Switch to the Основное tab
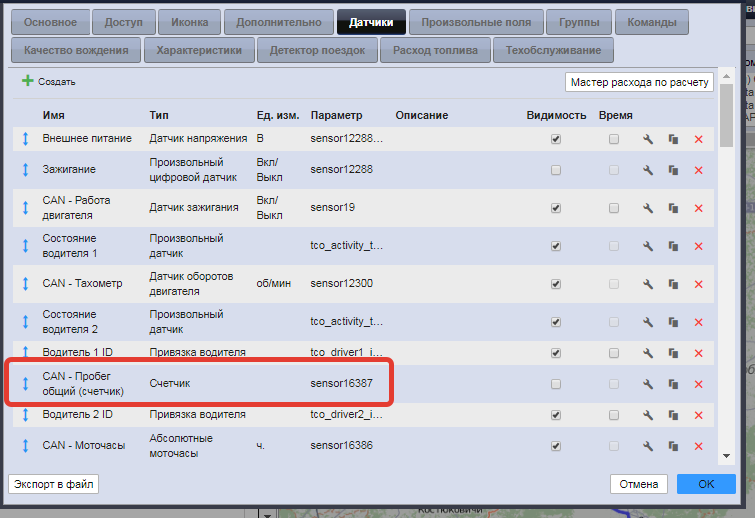The image size is (755, 518). point(50,21)
